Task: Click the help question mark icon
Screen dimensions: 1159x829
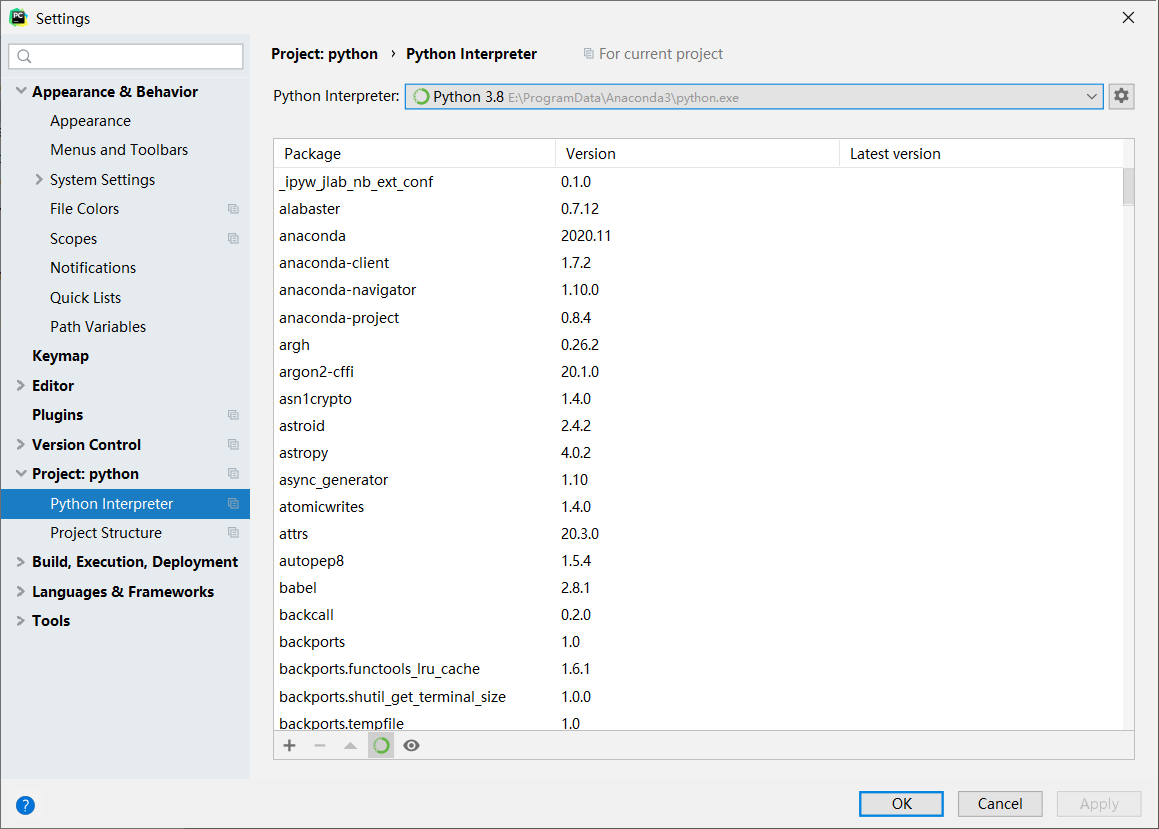Action: [x=25, y=805]
